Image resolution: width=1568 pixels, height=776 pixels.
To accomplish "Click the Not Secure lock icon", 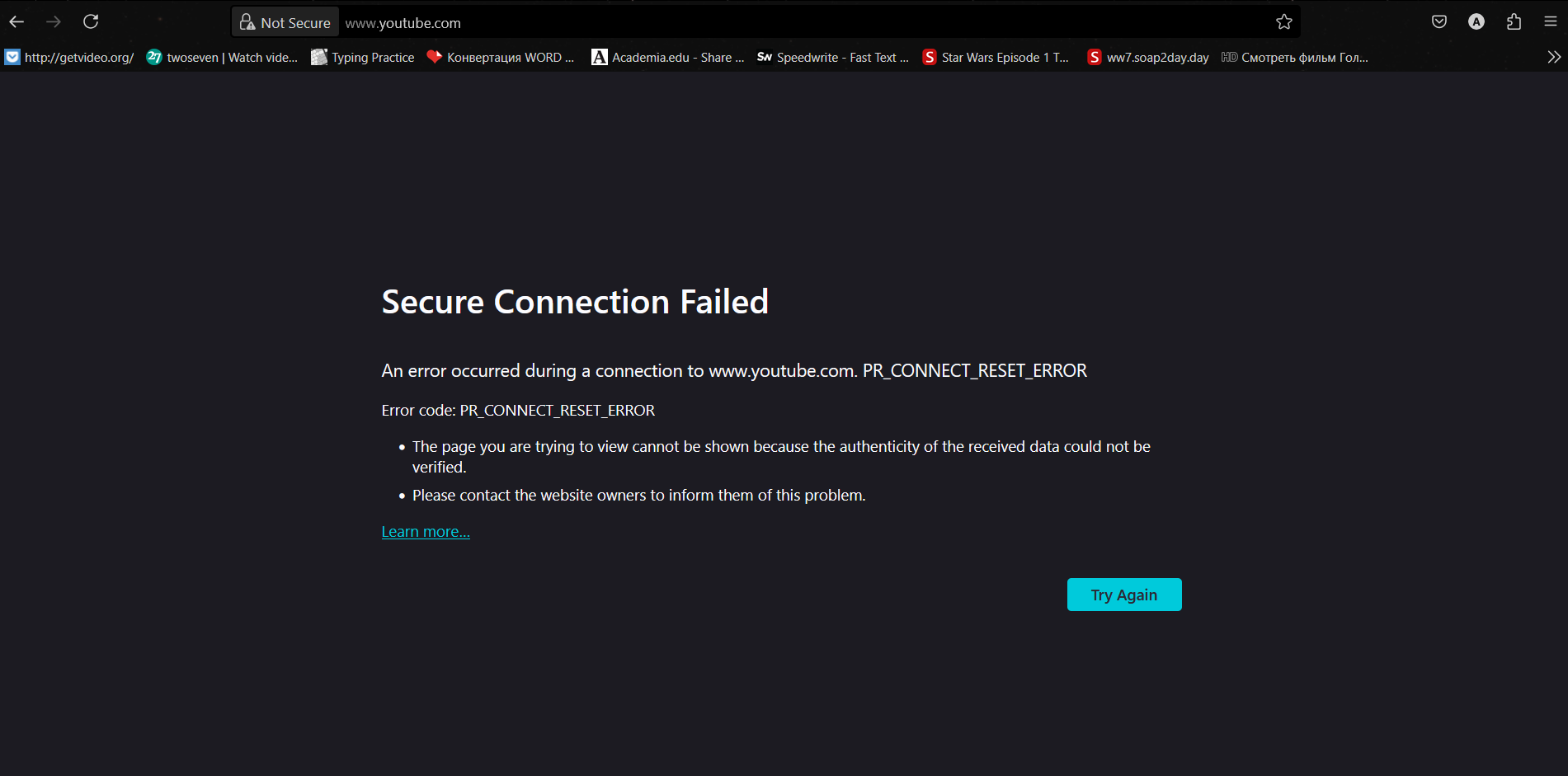I will coord(247,23).
